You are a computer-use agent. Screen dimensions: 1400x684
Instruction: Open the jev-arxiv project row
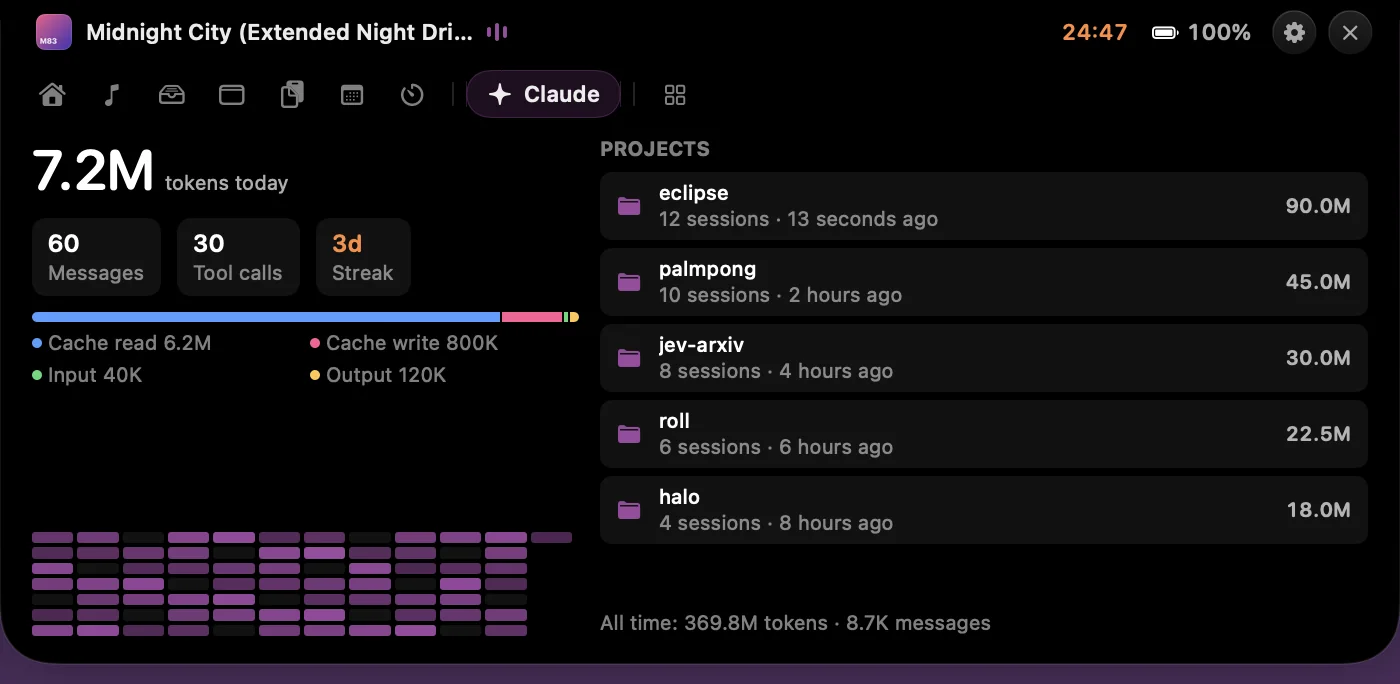(983, 358)
